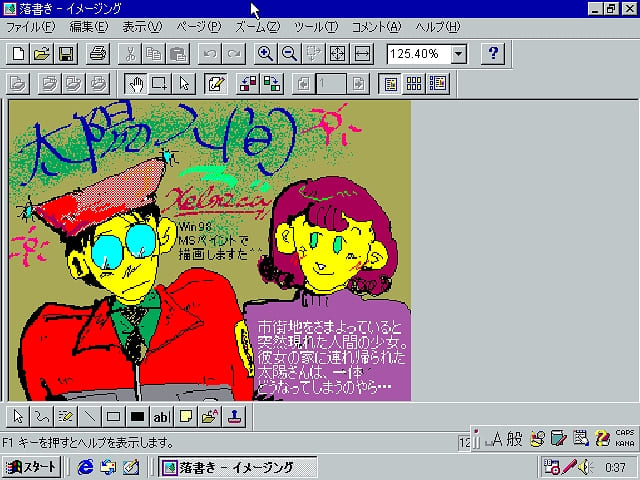Click the Print icon in toolbar
The height and width of the screenshot is (480, 640).
pos(97,53)
